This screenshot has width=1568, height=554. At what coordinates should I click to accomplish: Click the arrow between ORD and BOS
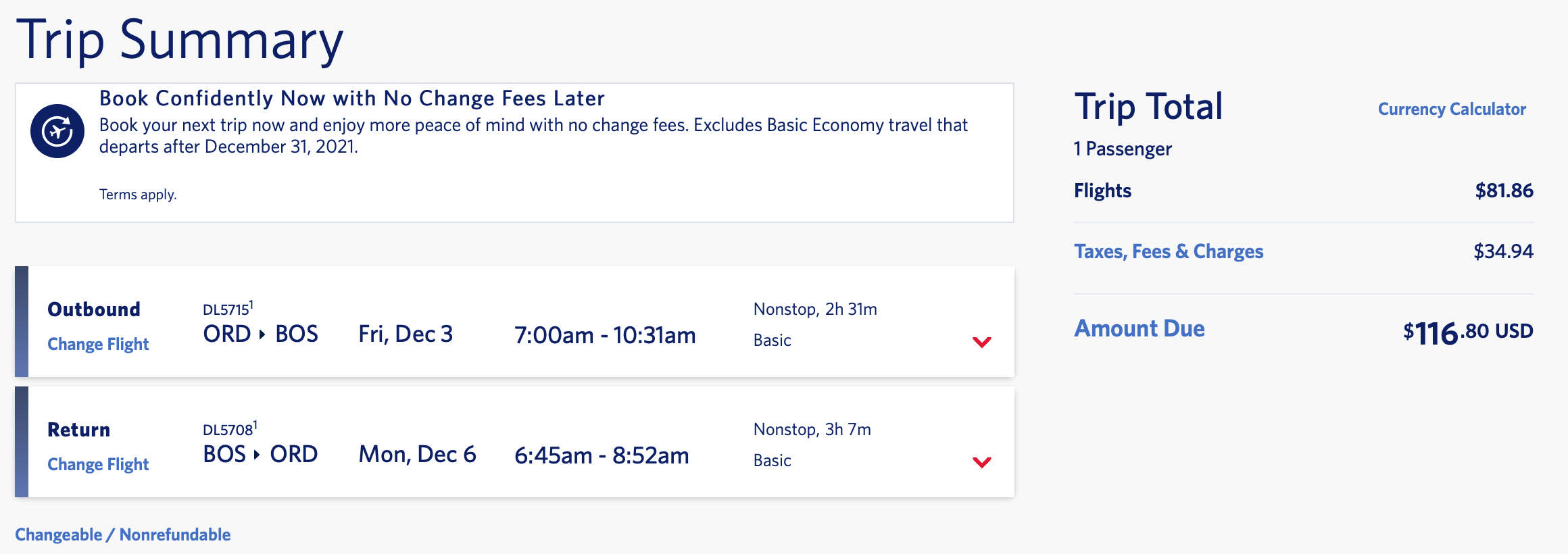(x=262, y=334)
